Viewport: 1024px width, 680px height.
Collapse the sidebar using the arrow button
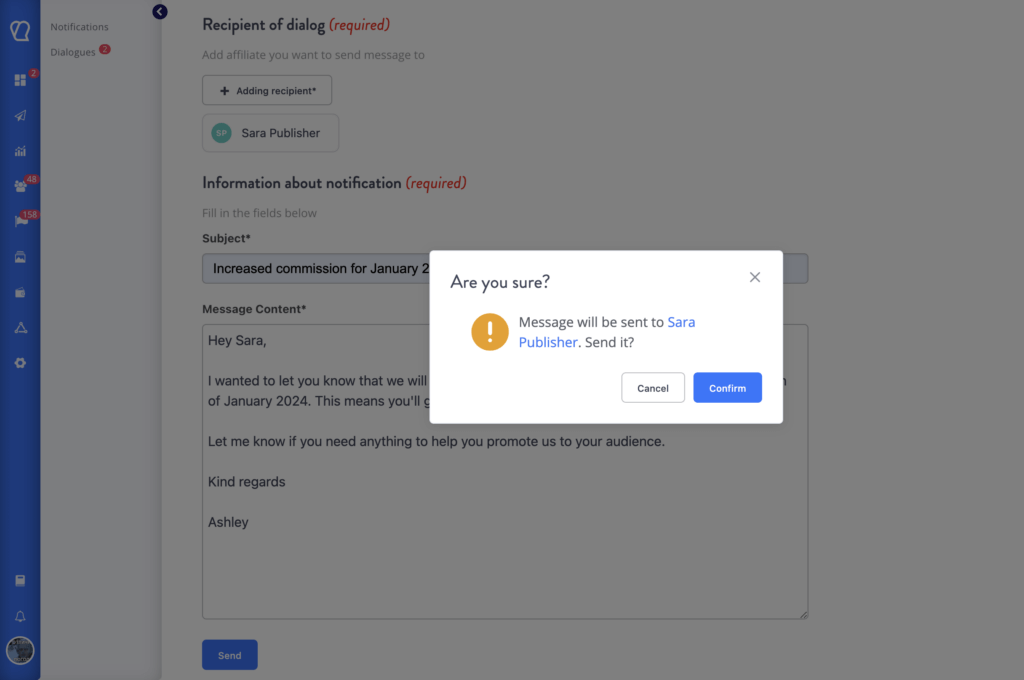(x=160, y=11)
